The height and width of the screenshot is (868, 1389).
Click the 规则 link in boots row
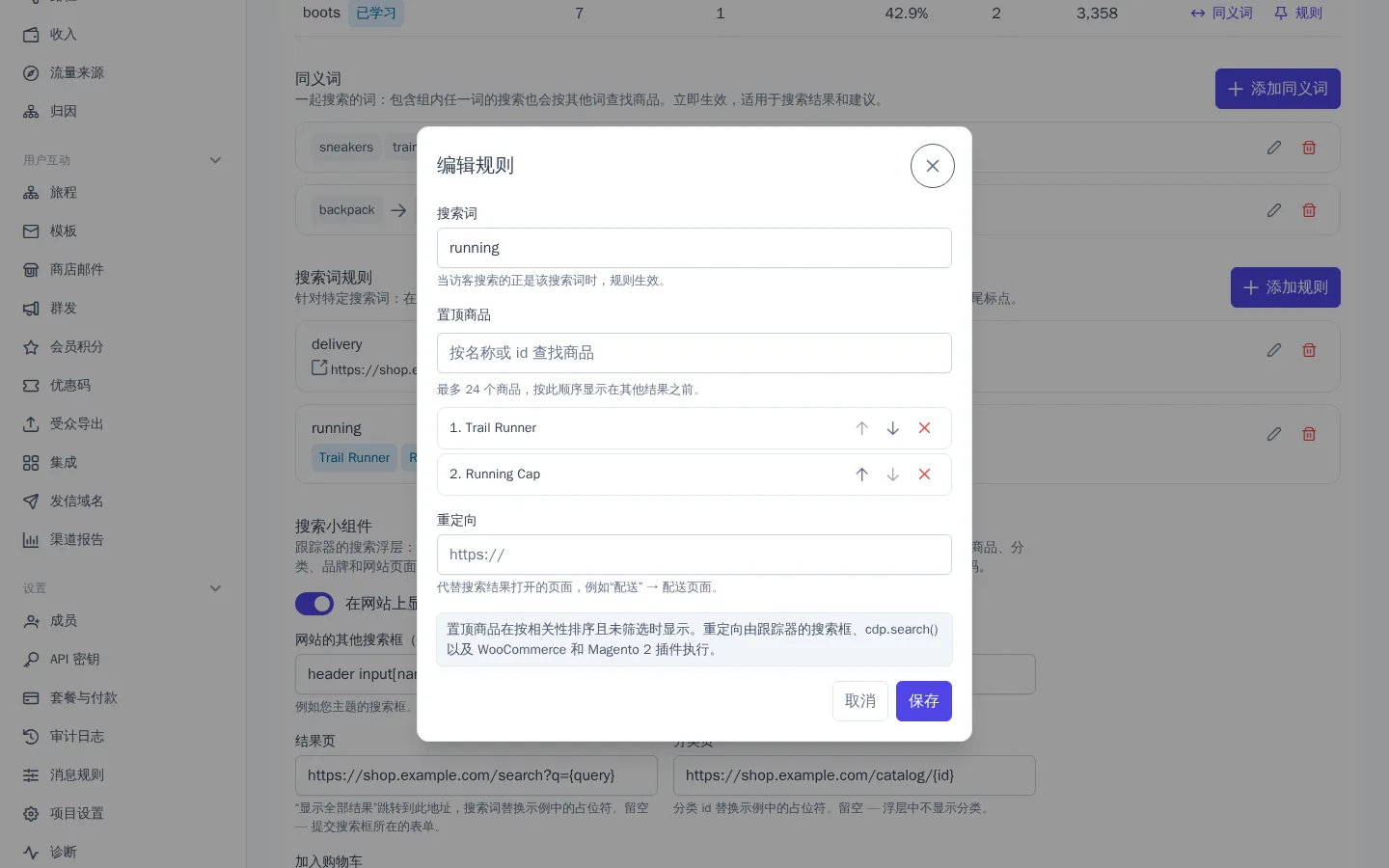[x=1298, y=14]
